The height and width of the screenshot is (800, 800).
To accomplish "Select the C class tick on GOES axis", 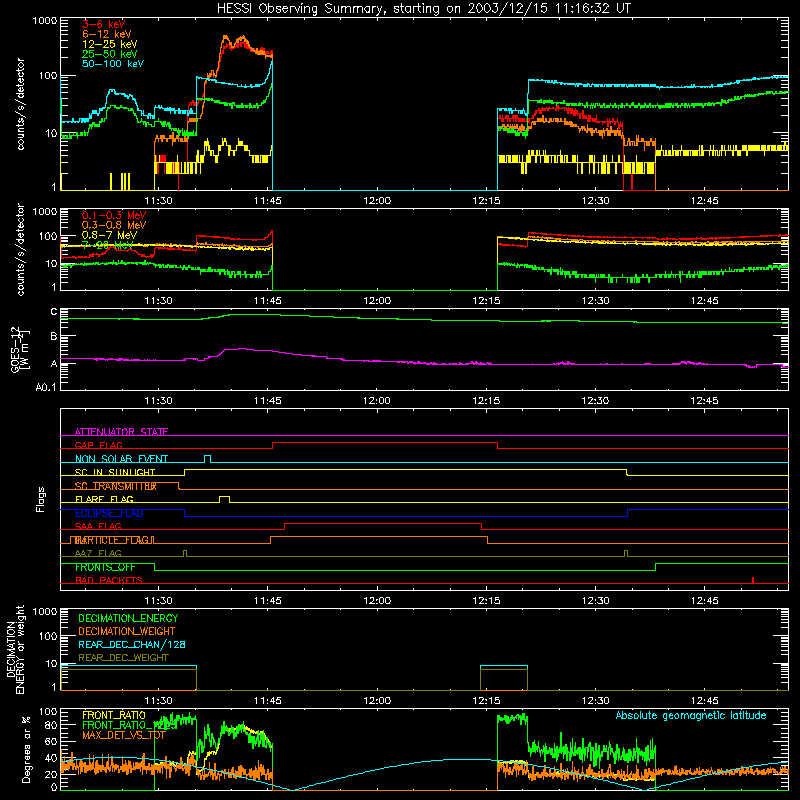I will (54, 312).
